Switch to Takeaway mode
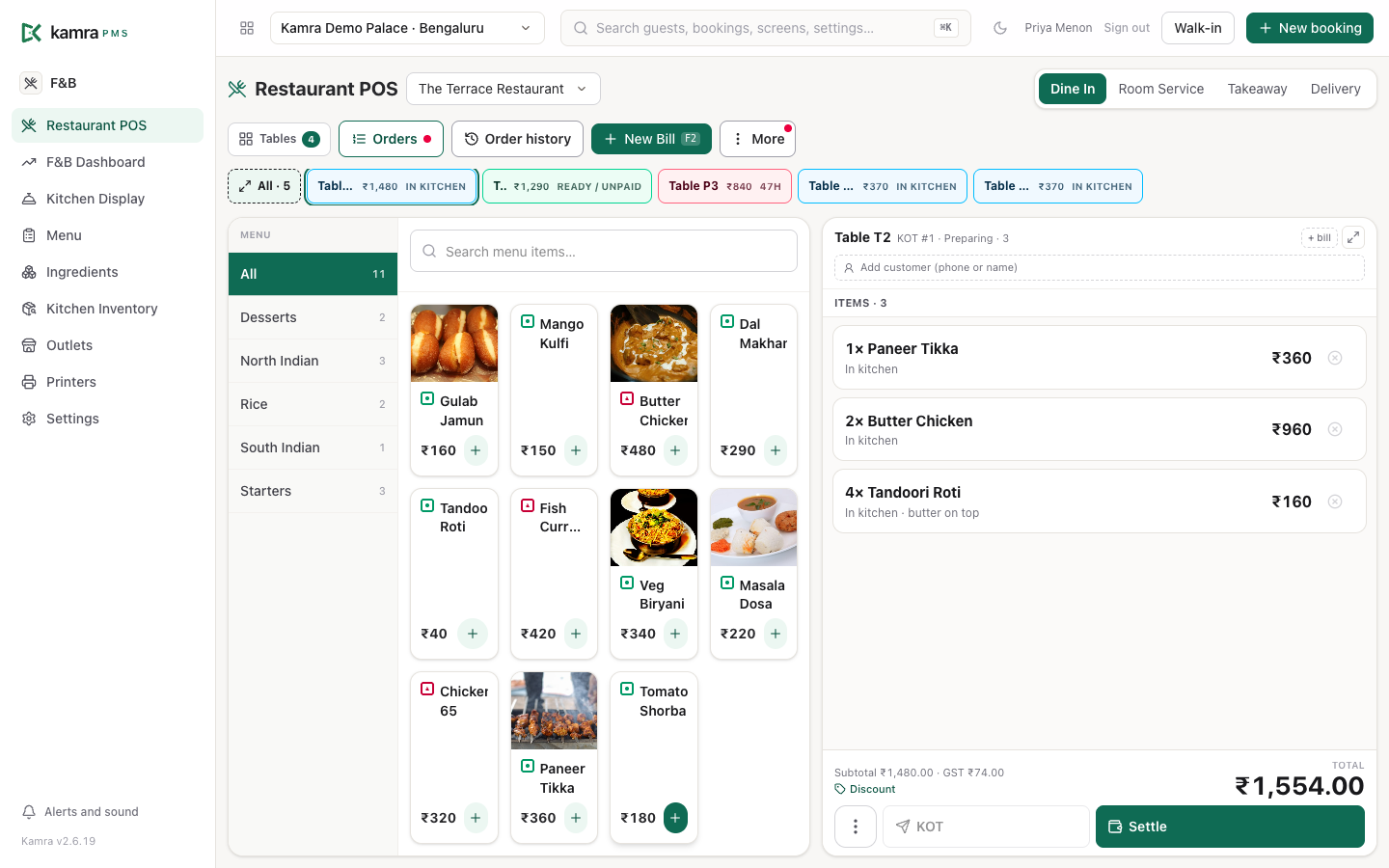Viewport: 1389px width, 868px height. pos(1257,89)
